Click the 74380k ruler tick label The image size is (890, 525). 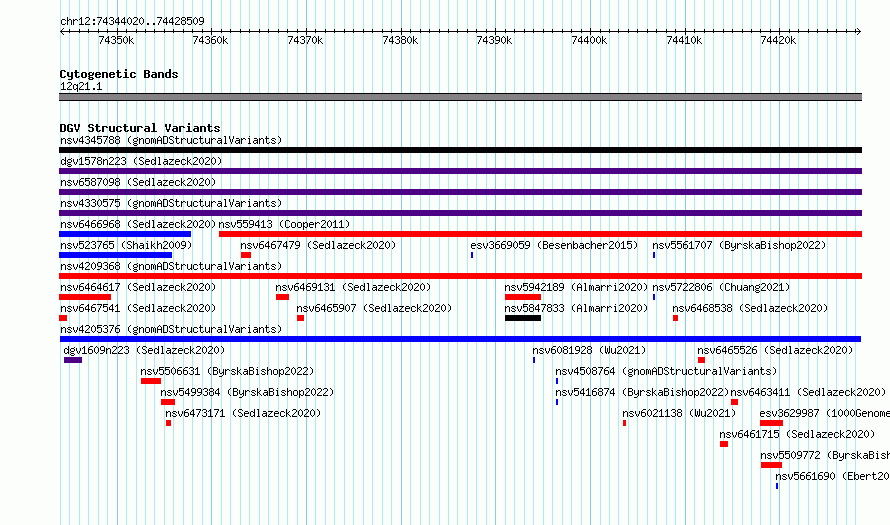(x=400, y=40)
